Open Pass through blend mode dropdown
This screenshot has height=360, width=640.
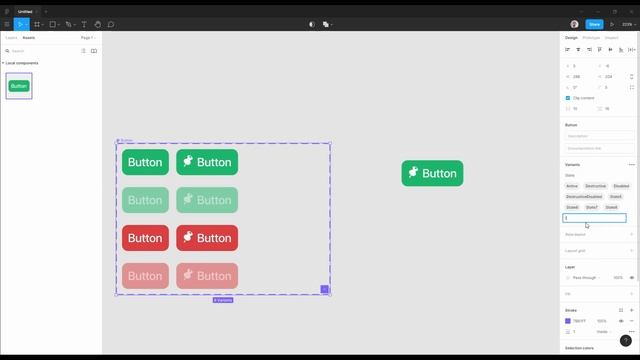tap(587, 278)
